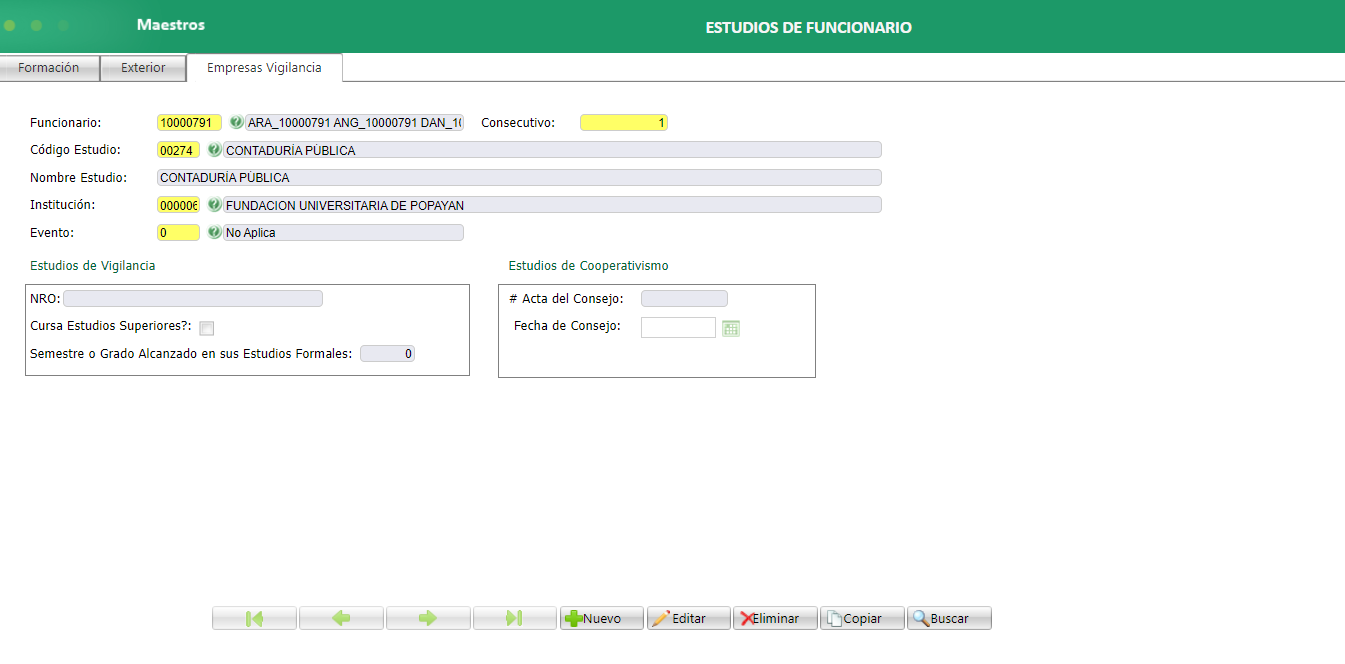Click the Consecutivo input field
The width and height of the screenshot is (1345, 664).
(x=624, y=122)
